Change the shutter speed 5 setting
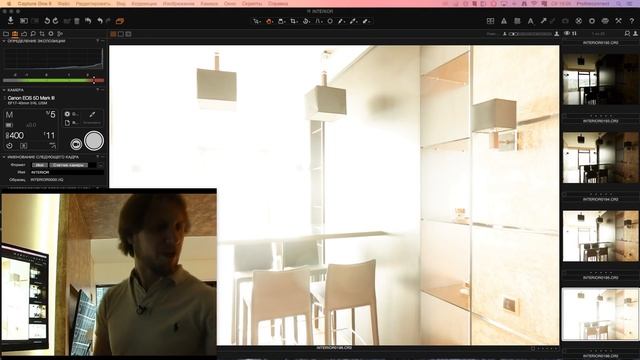Screen dimensions: 640x360 (51, 114)
